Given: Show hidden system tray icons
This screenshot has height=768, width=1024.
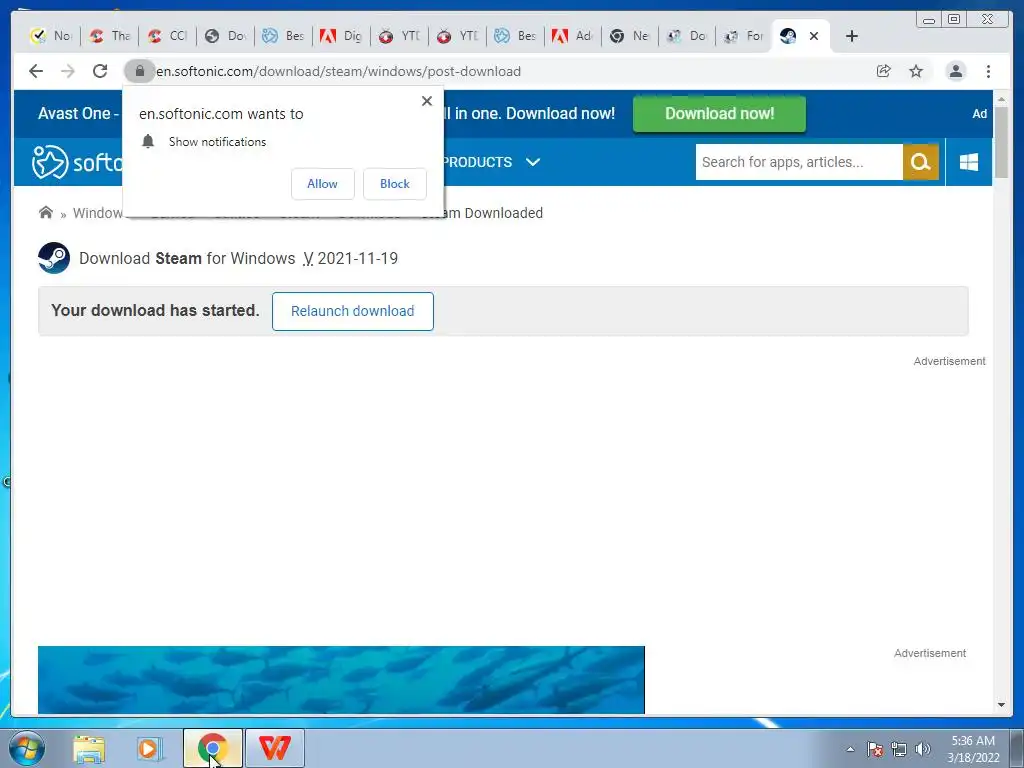Looking at the screenshot, I should (850, 749).
